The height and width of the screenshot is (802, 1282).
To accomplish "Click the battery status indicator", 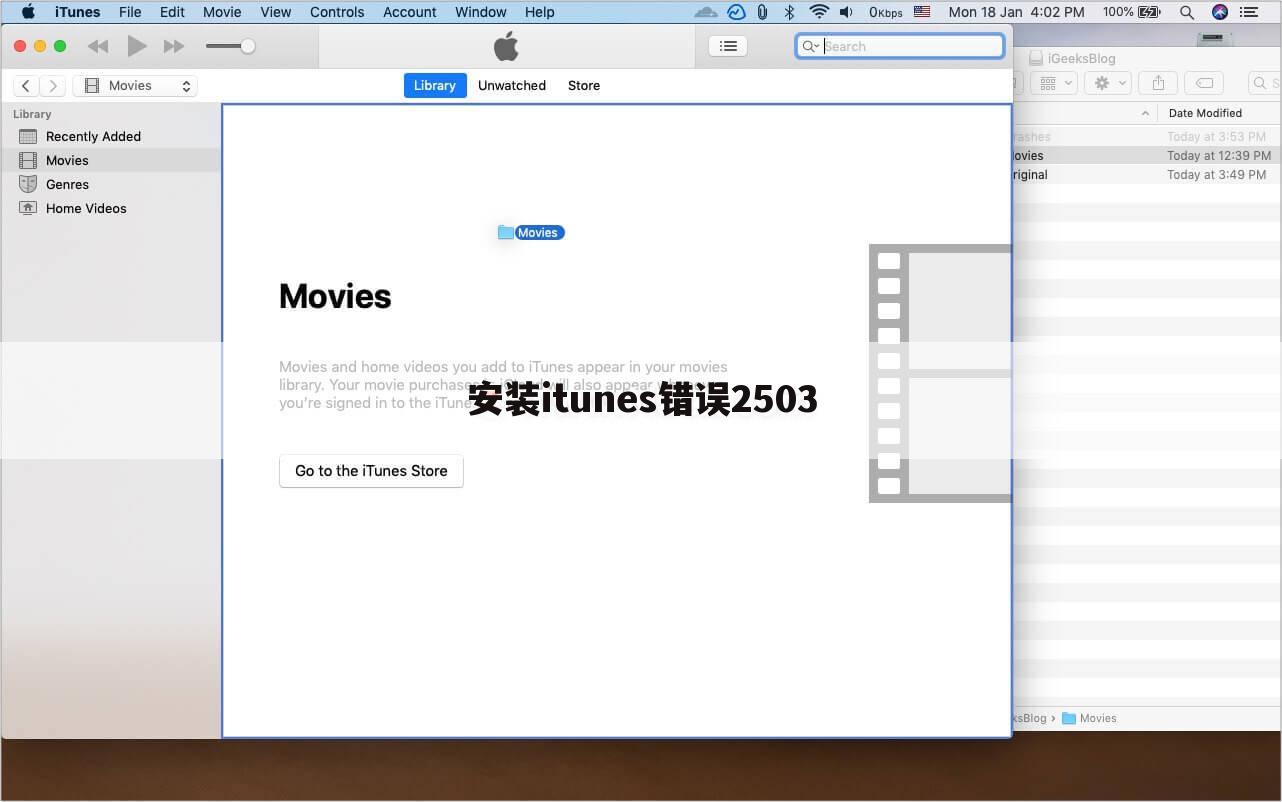I will pos(1131,12).
